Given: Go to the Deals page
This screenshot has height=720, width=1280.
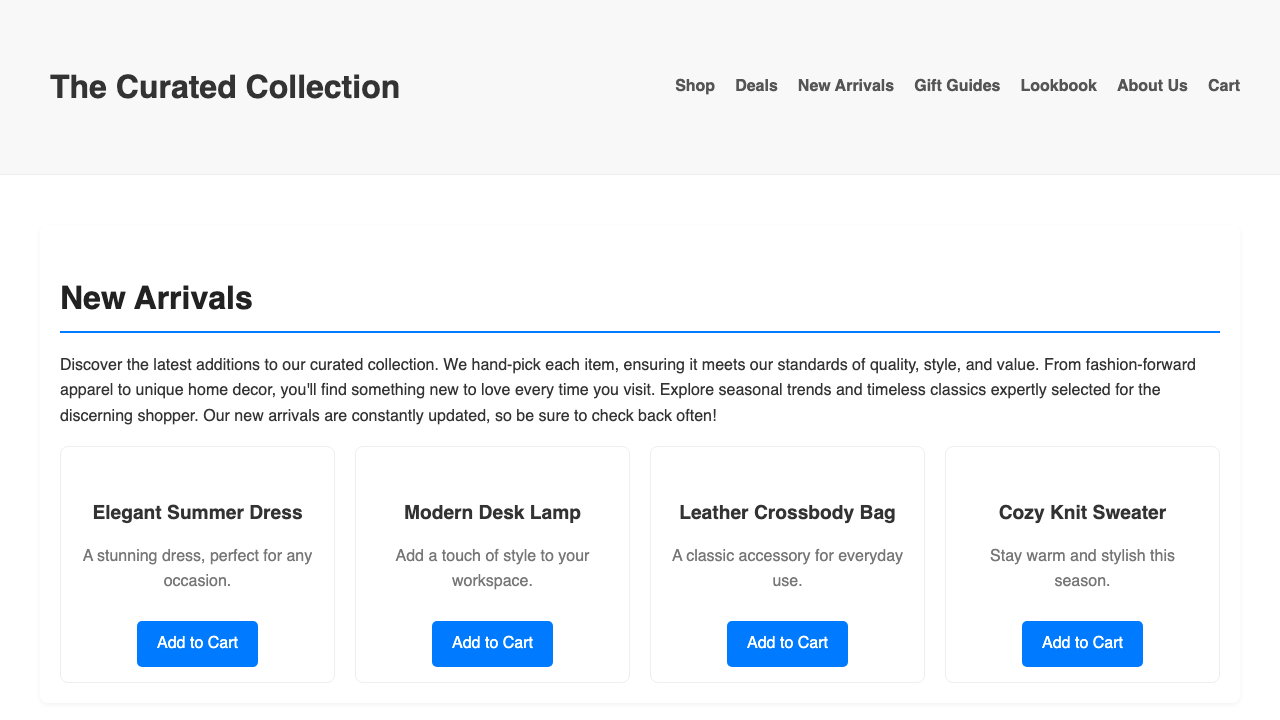Looking at the screenshot, I should coord(756,86).
